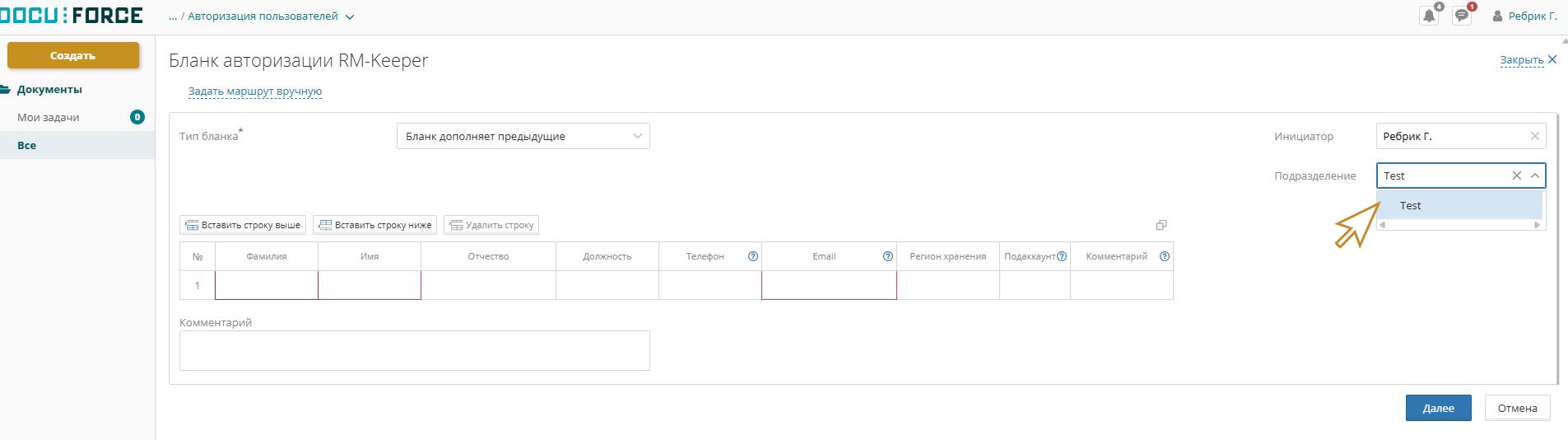
Task: Click the breadcrumb ellipsis link
Action: 173,16
